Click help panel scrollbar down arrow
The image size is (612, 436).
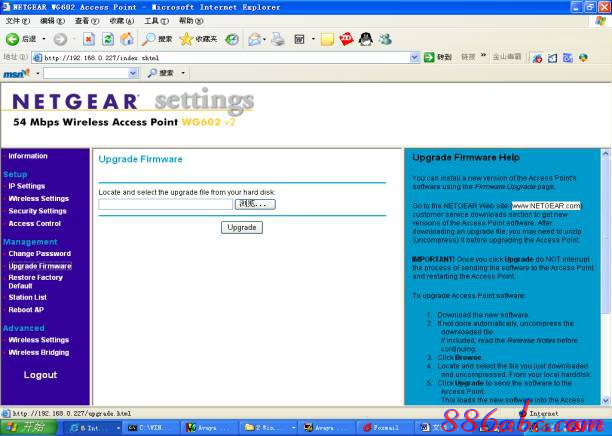pos(605,400)
